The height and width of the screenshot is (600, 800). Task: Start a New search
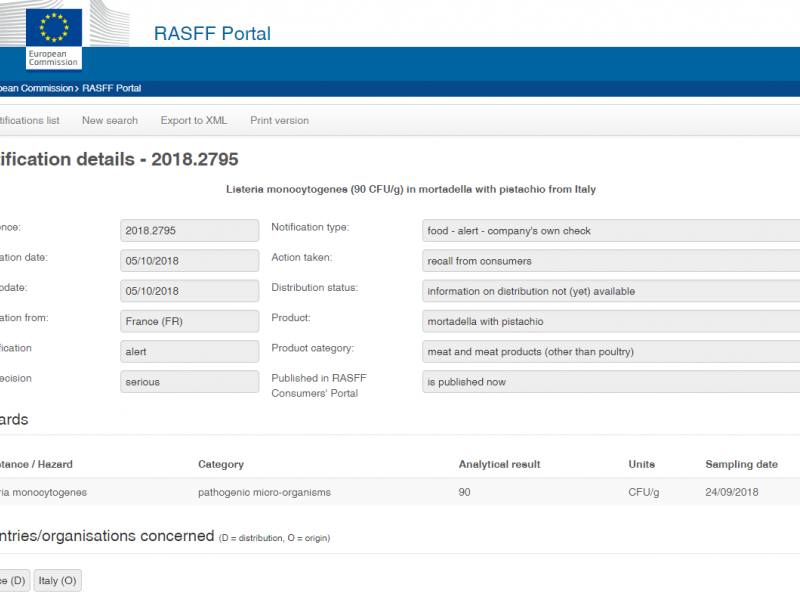point(110,120)
